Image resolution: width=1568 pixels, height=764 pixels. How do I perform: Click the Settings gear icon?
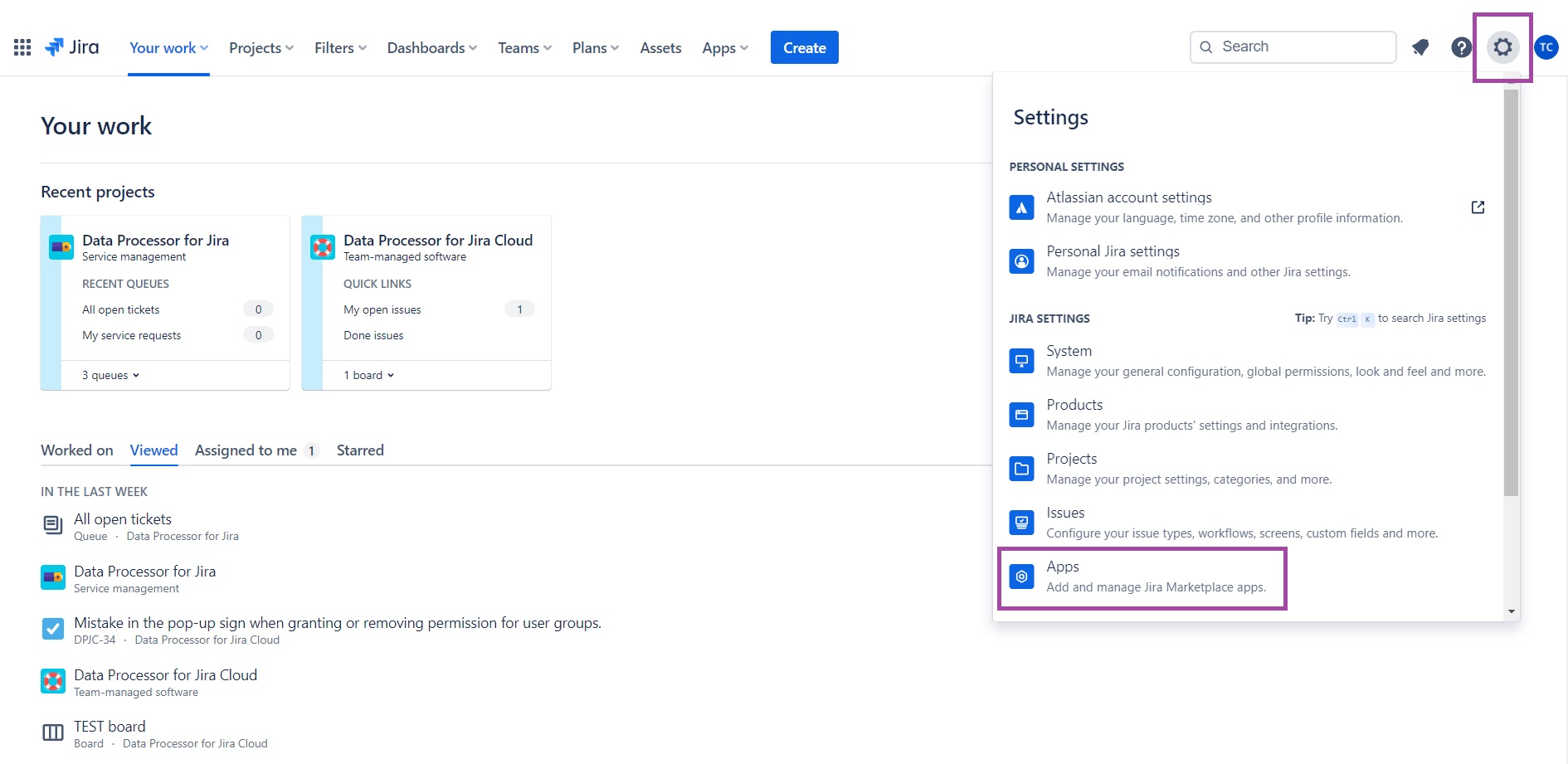click(1502, 47)
